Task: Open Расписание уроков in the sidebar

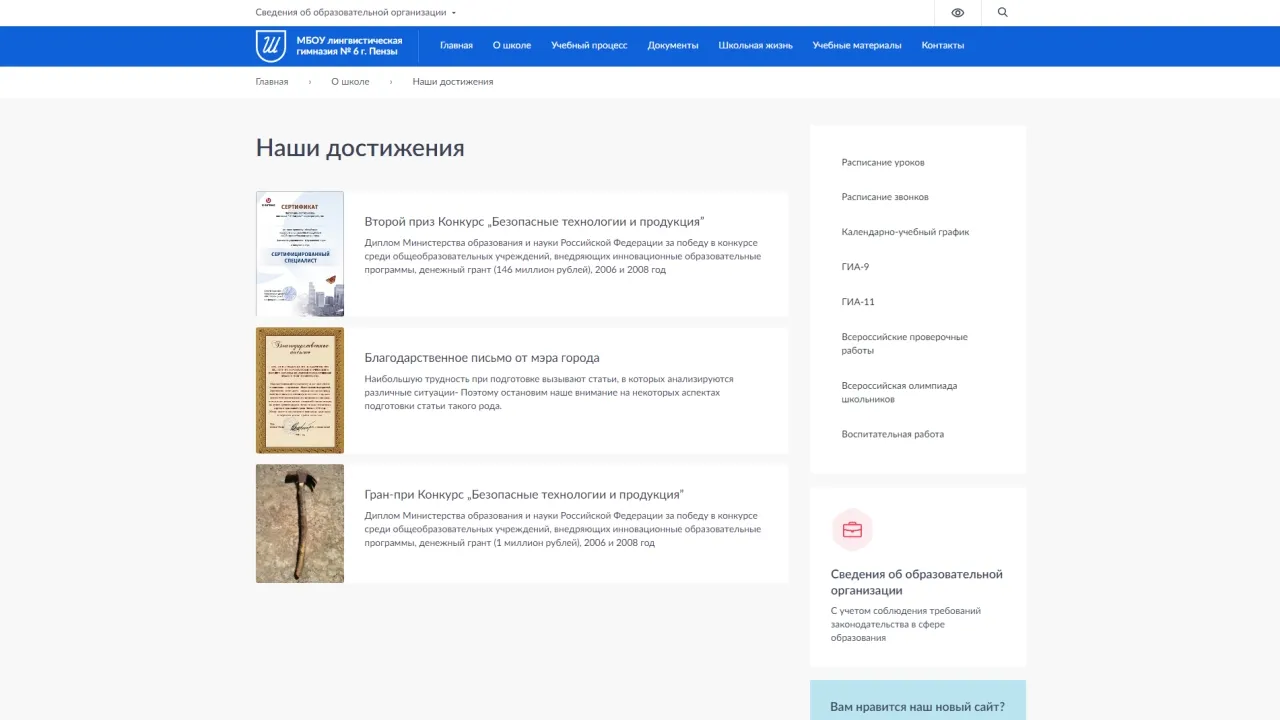Action: [883, 163]
